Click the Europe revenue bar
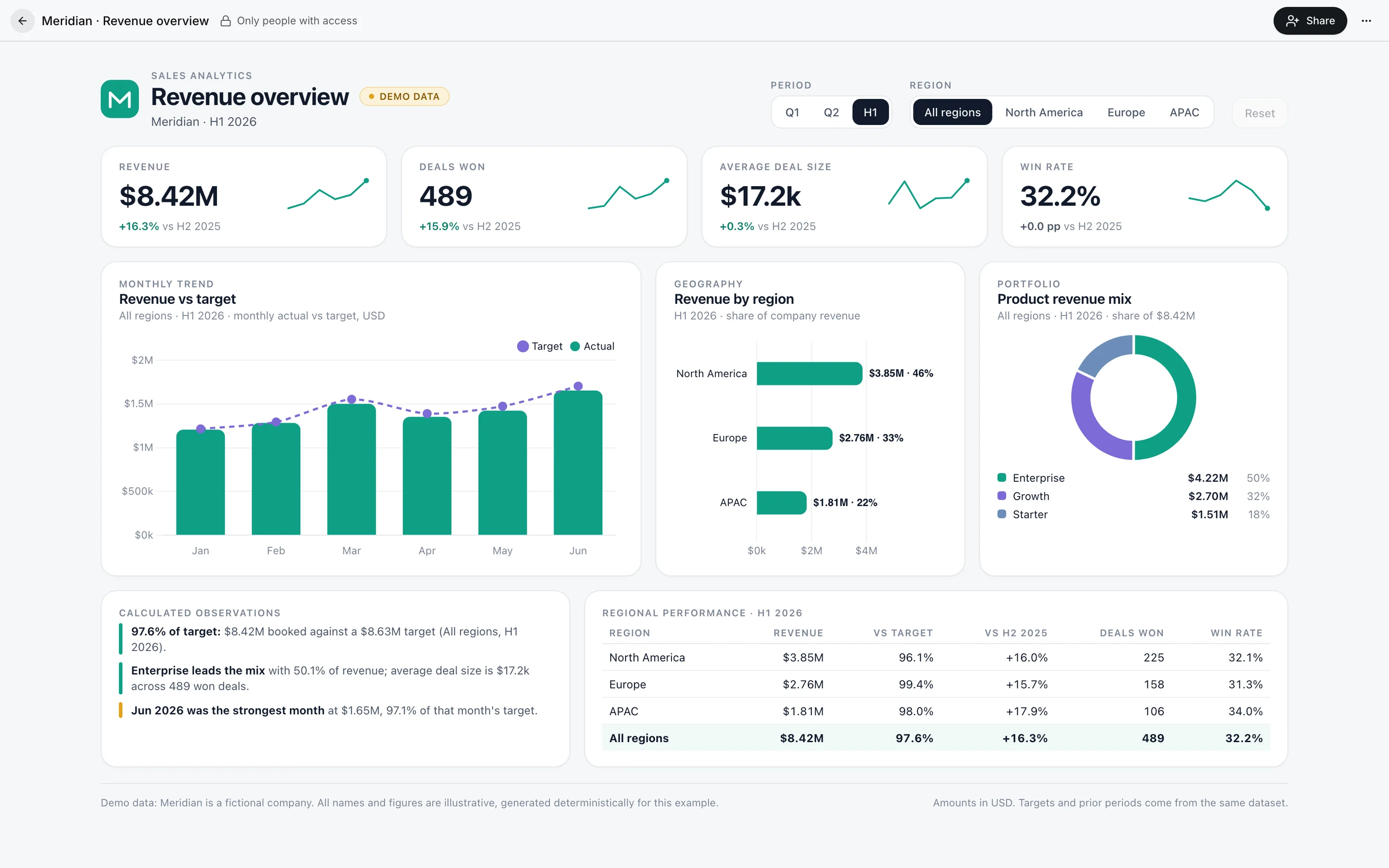The width and height of the screenshot is (1389, 868). point(794,438)
